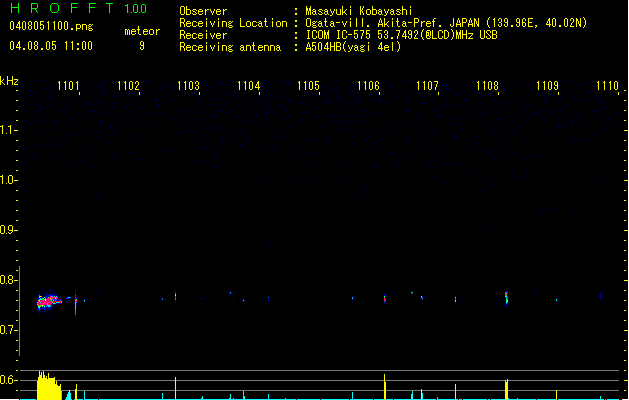Click the meteor echo spike at 1103
Screen dimensions: 629x400
[175, 296]
